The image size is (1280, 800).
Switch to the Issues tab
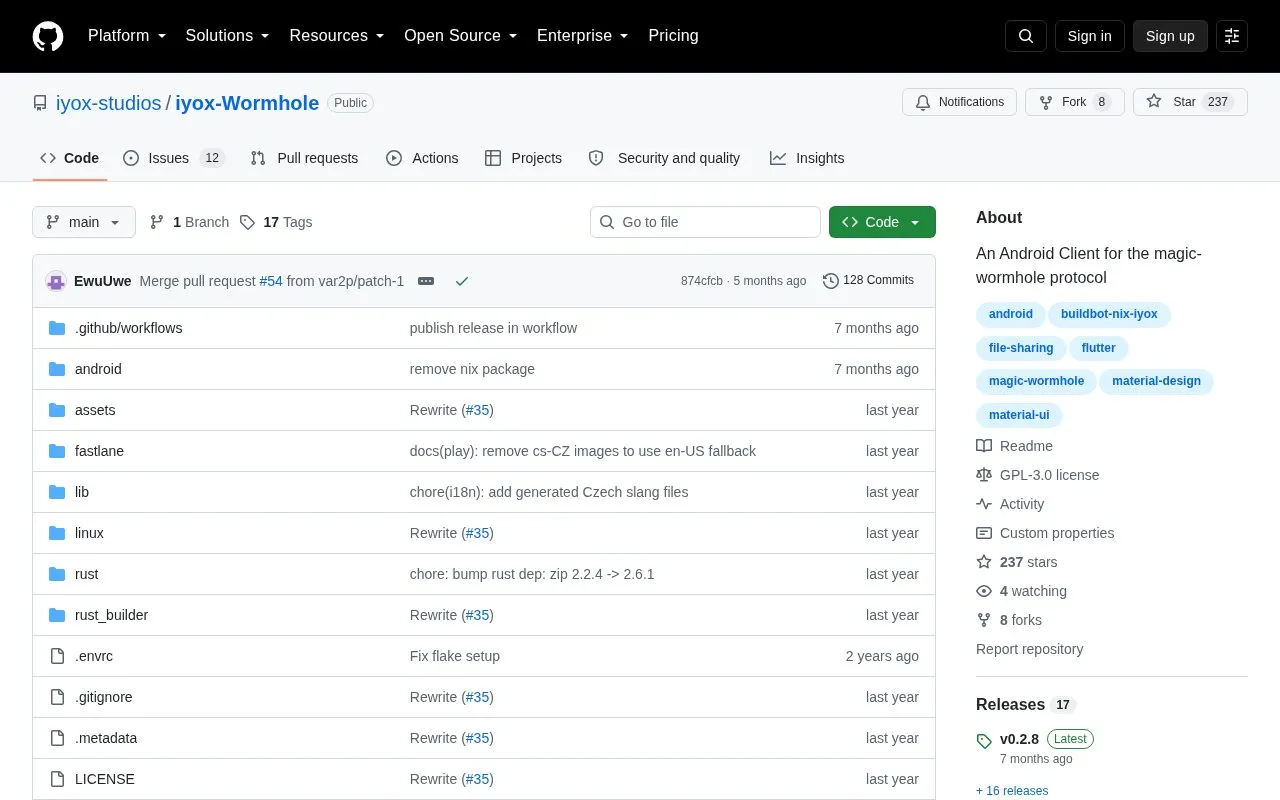174,158
